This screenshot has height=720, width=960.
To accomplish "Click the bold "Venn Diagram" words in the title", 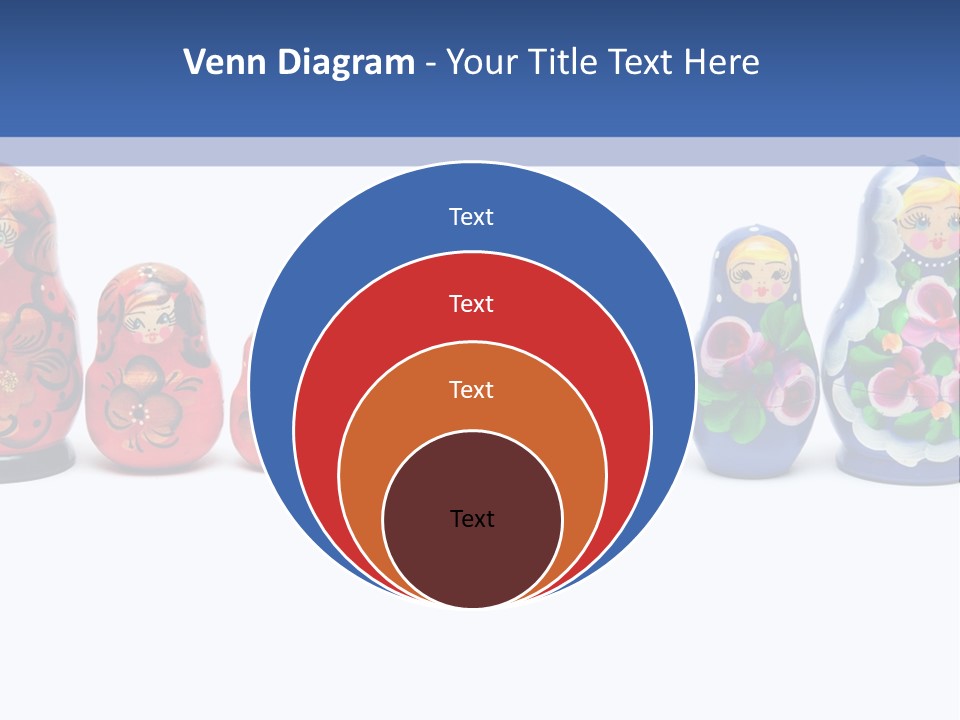I will pos(299,63).
